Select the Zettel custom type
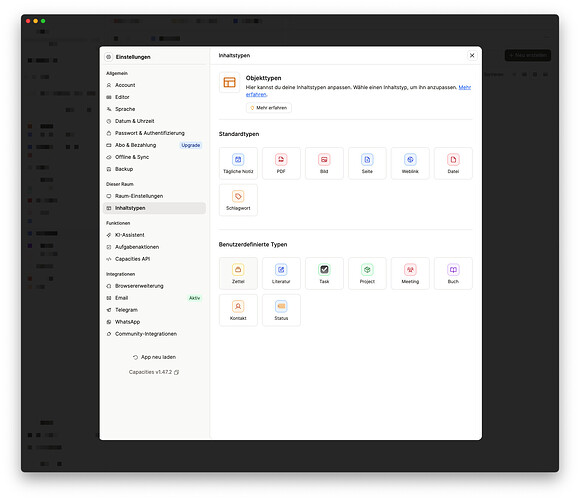 pos(238,273)
